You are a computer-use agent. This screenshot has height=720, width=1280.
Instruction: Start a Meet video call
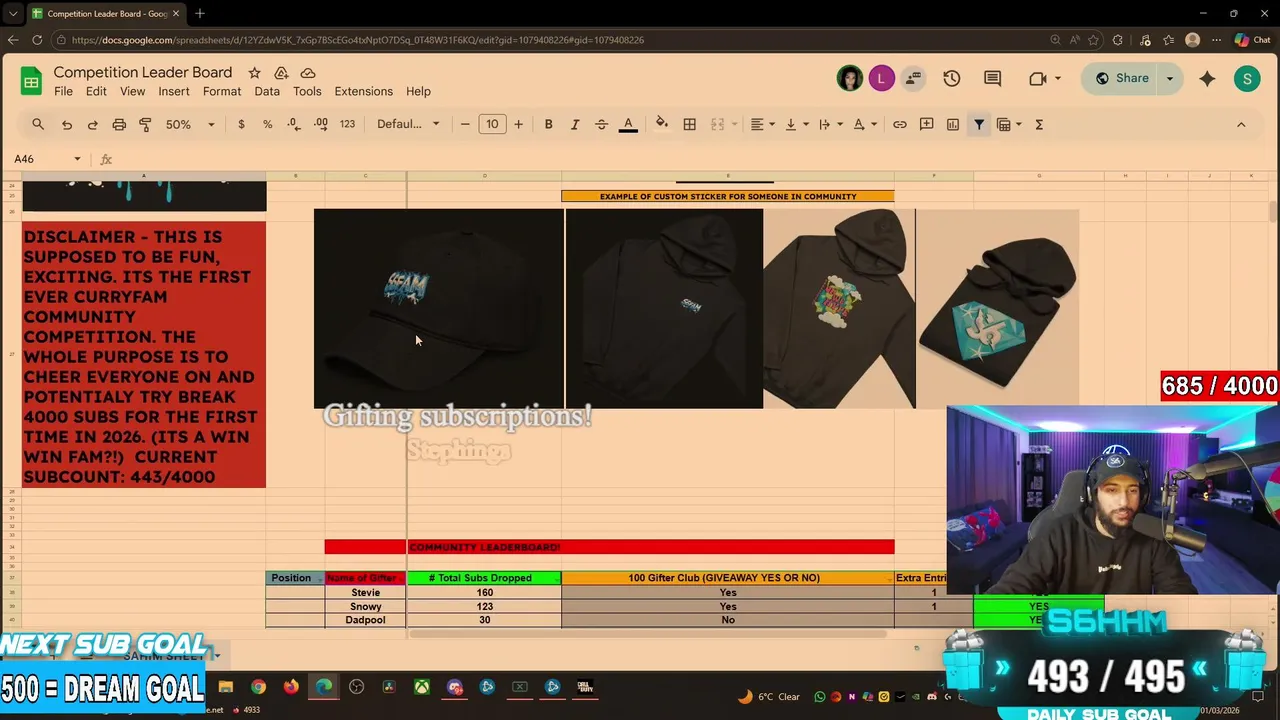[1044, 78]
